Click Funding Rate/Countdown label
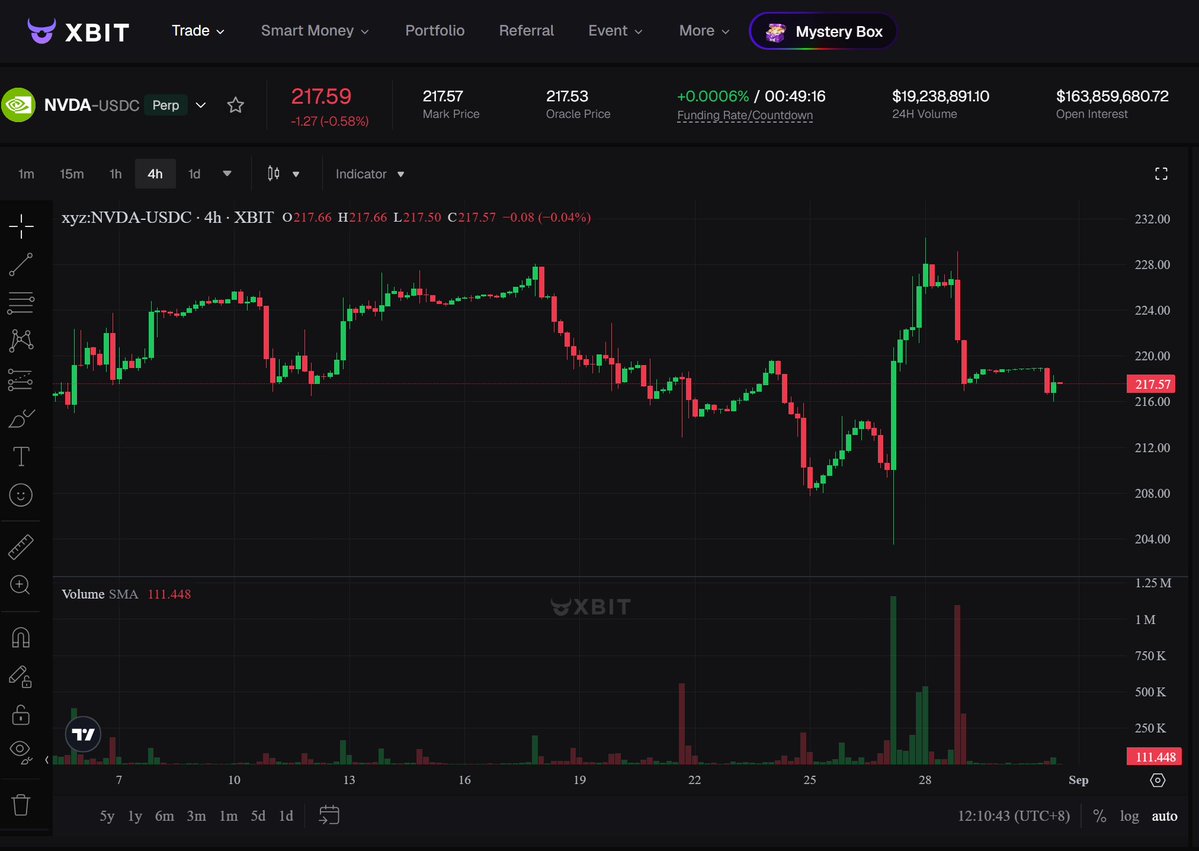This screenshot has width=1199, height=851. pos(745,115)
